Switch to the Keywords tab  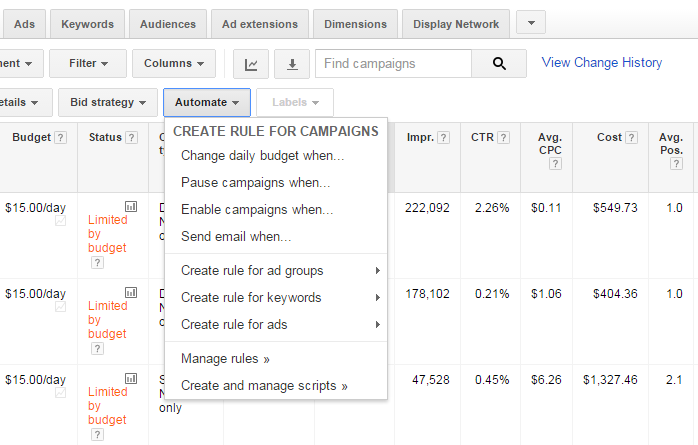point(88,24)
